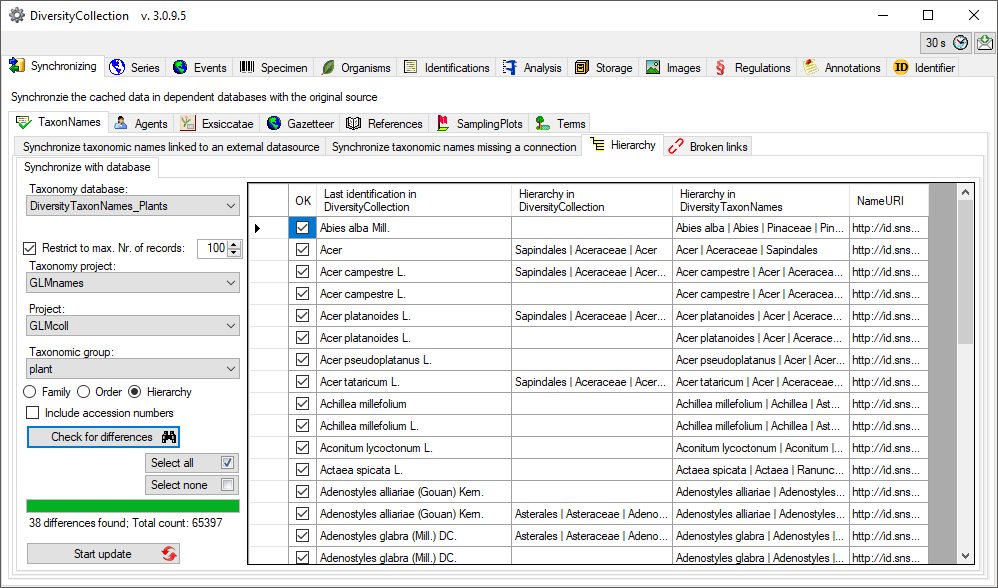
Task: Click the Gazetteer globe icon
Action: [274, 124]
